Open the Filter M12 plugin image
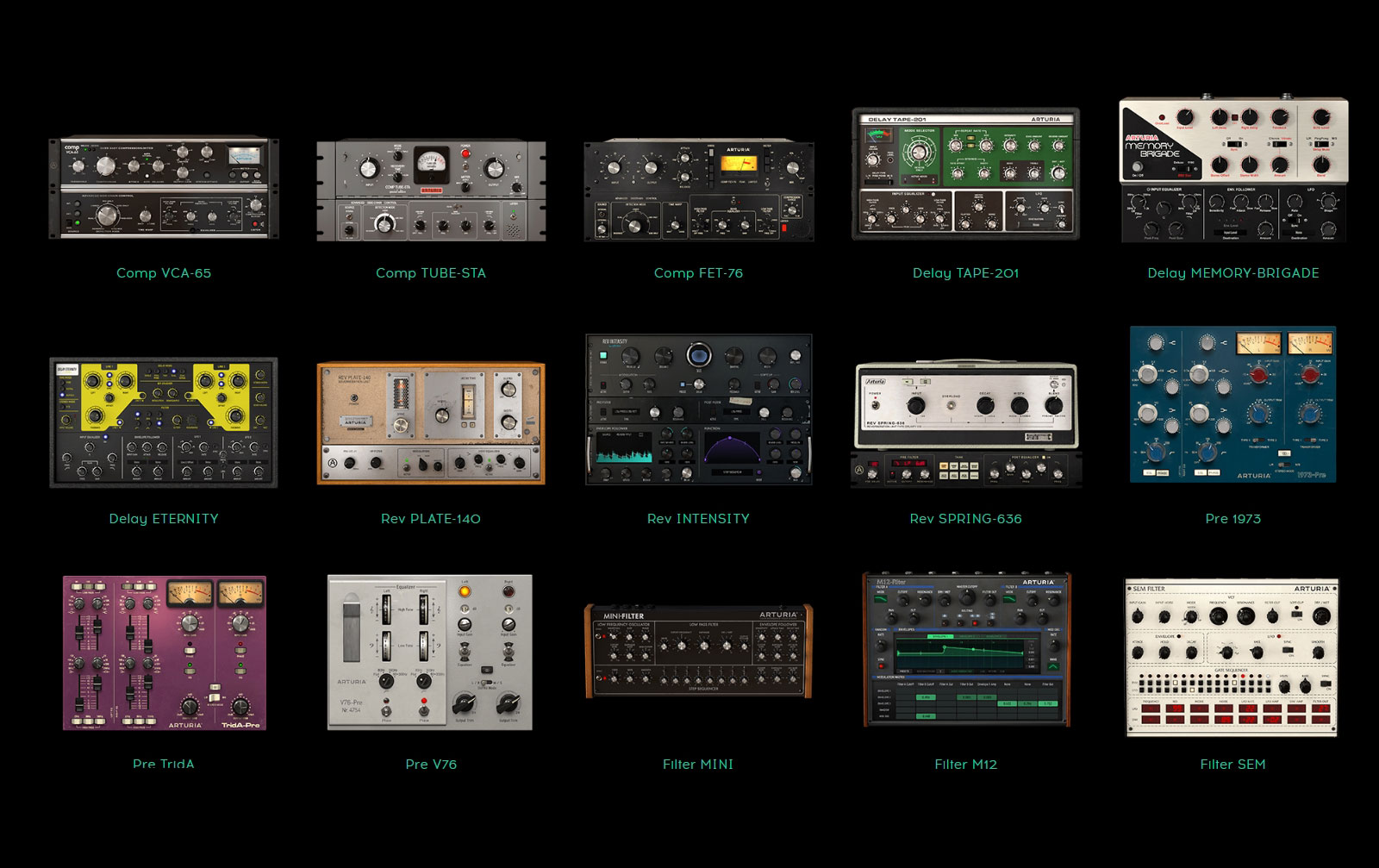Image resolution: width=1379 pixels, height=868 pixels. [966, 650]
